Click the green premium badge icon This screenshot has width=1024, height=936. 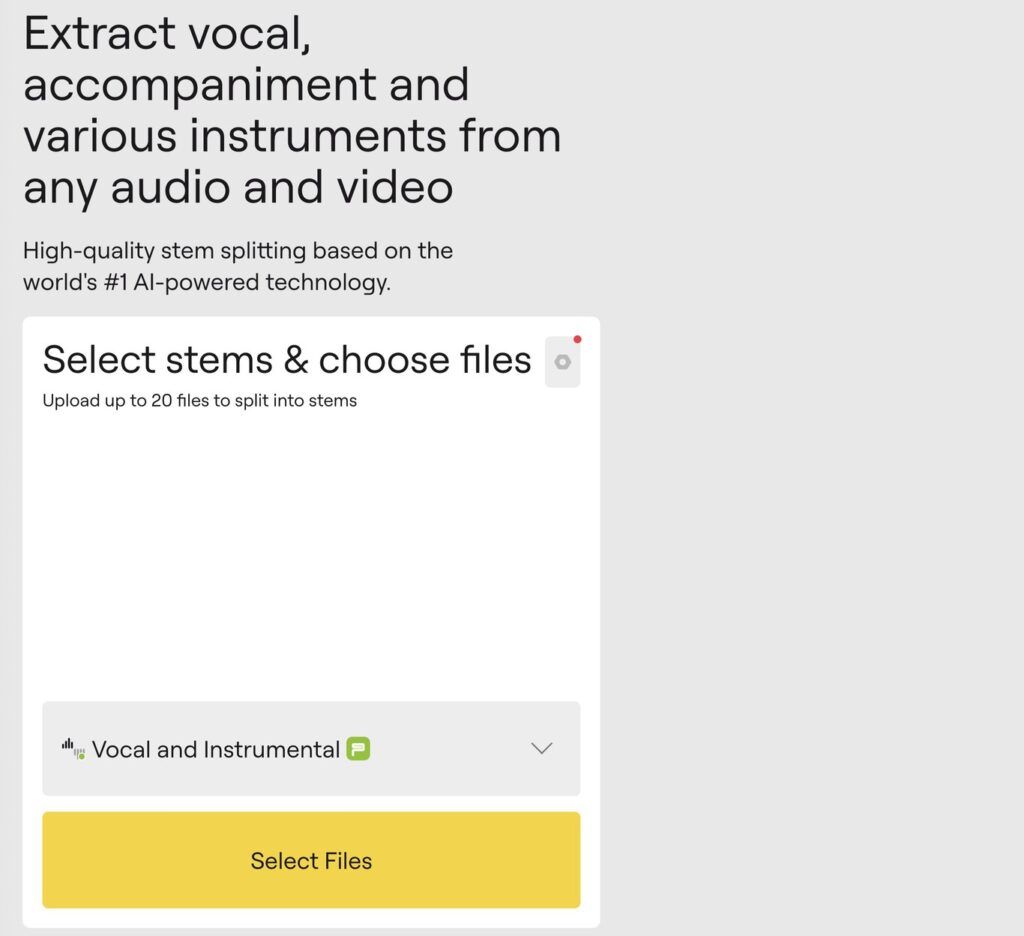[358, 748]
